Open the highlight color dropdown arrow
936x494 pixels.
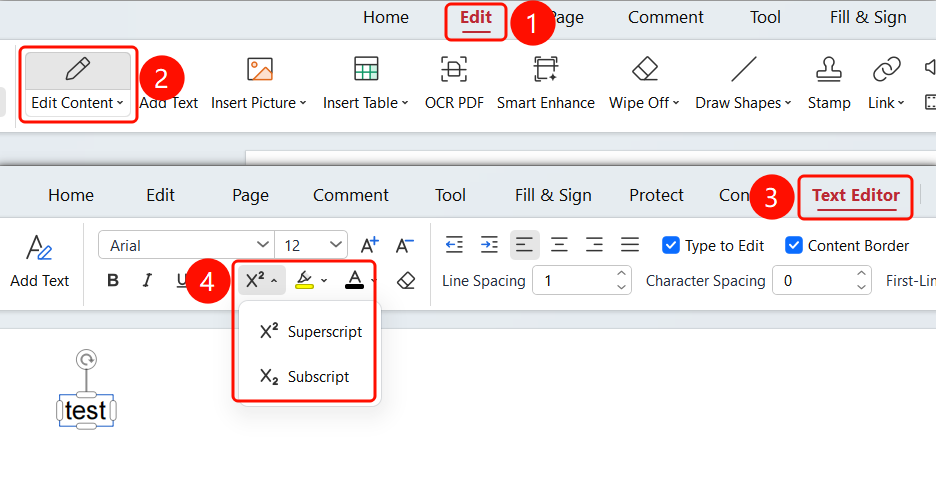point(324,281)
